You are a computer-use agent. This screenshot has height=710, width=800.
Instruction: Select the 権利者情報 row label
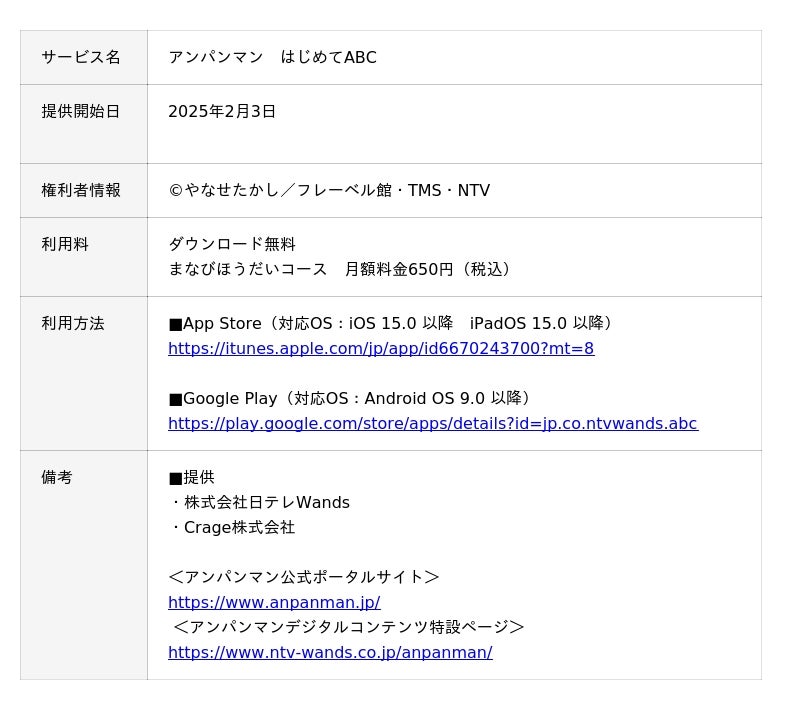point(81,191)
